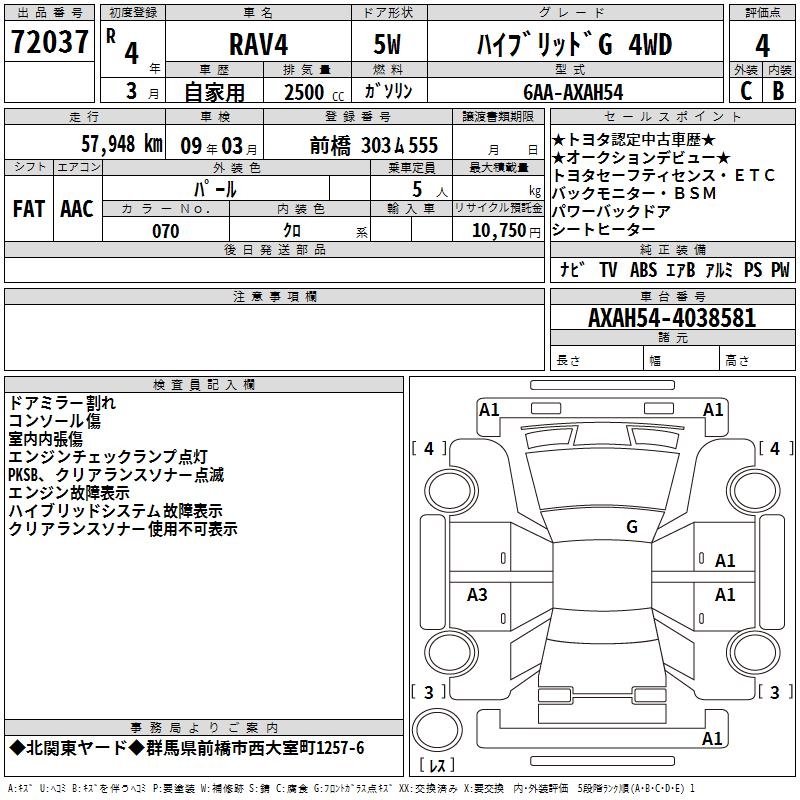Select the RAV4 car name field
The height and width of the screenshot is (800, 800).
pyautogui.click(x=259, y=45)
